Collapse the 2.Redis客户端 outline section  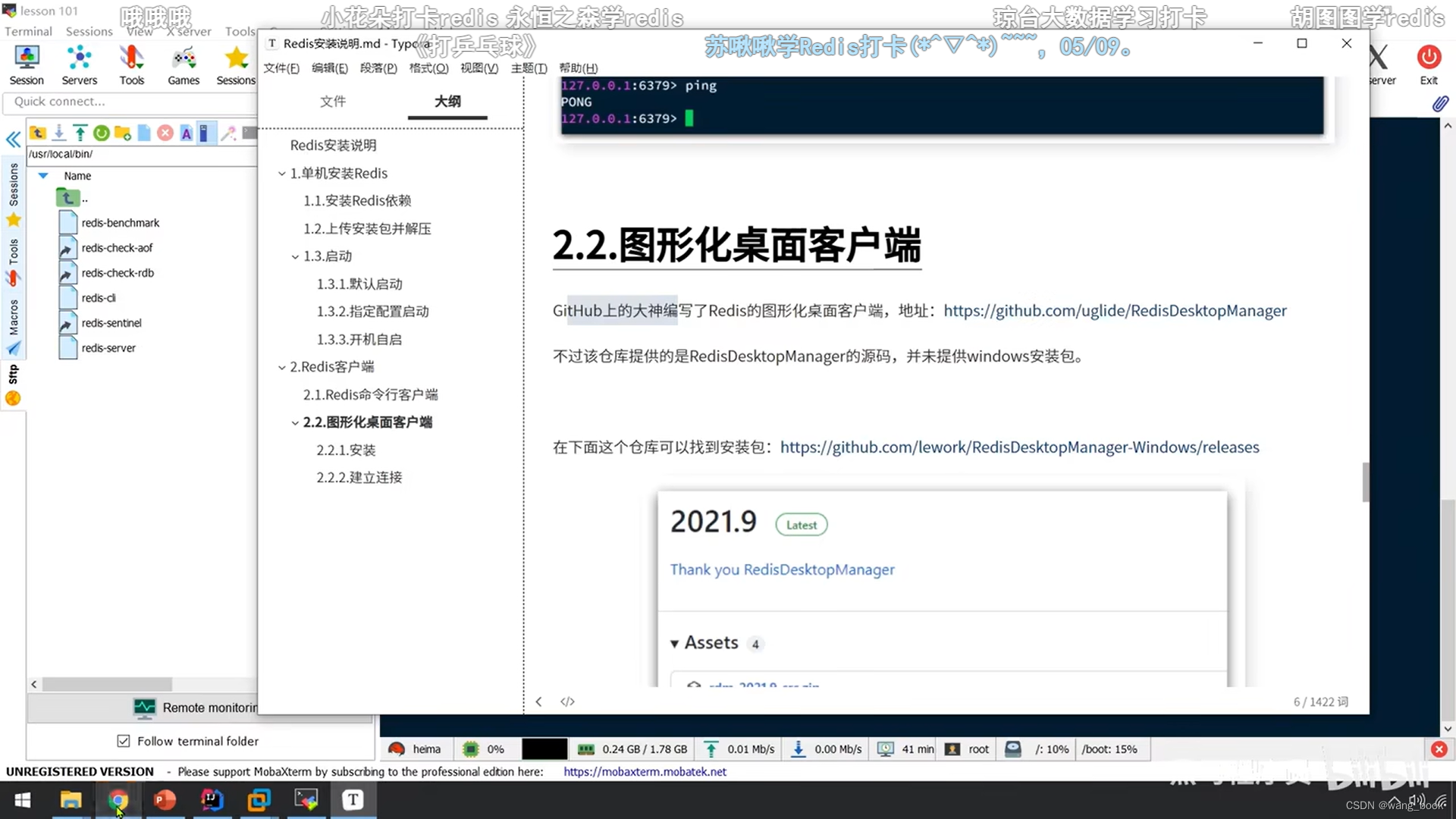pos(281,366)
